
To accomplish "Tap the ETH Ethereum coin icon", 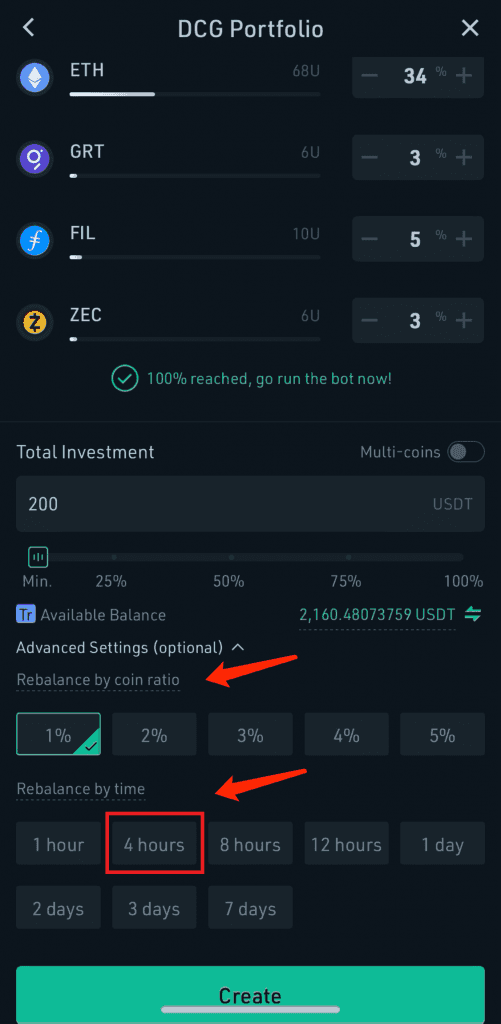I will coord(35,78).
